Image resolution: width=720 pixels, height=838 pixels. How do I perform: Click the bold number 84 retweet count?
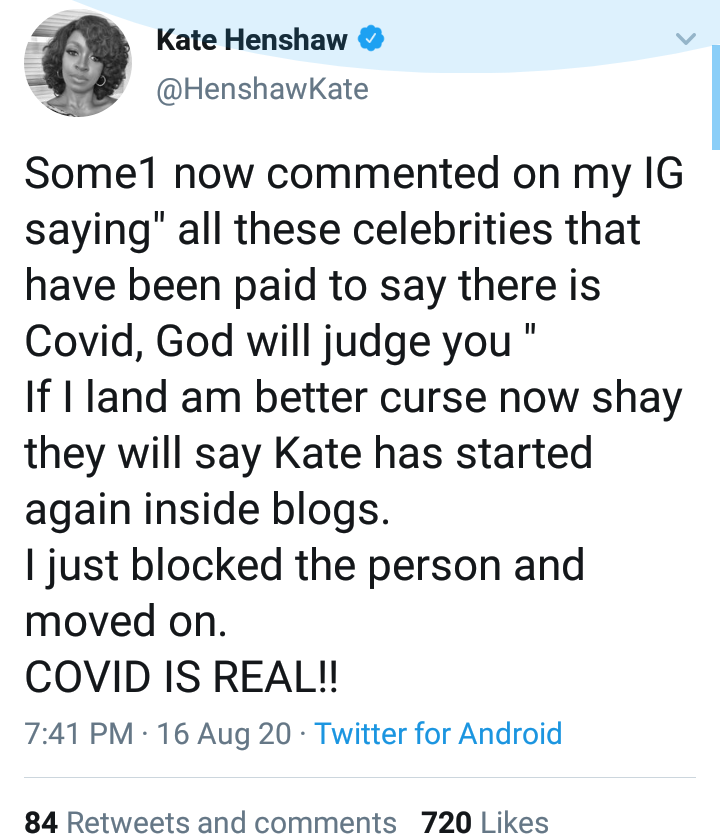[x=40, y=822]
